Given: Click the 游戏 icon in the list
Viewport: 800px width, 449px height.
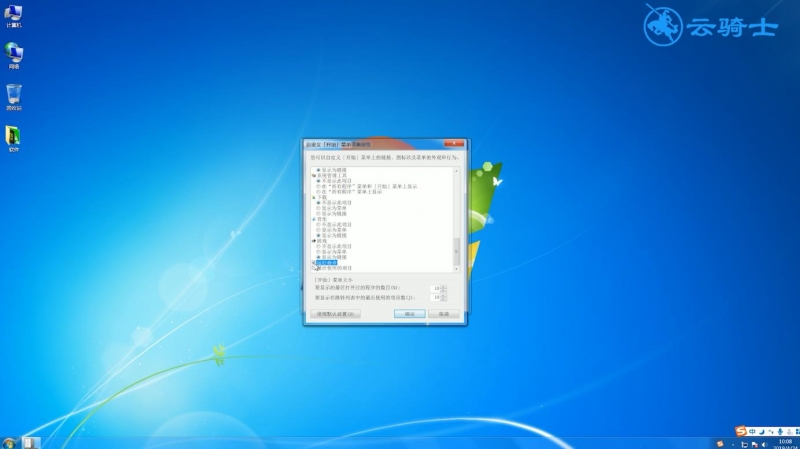Looking at the screenshot, I should (x=314, y=241).
